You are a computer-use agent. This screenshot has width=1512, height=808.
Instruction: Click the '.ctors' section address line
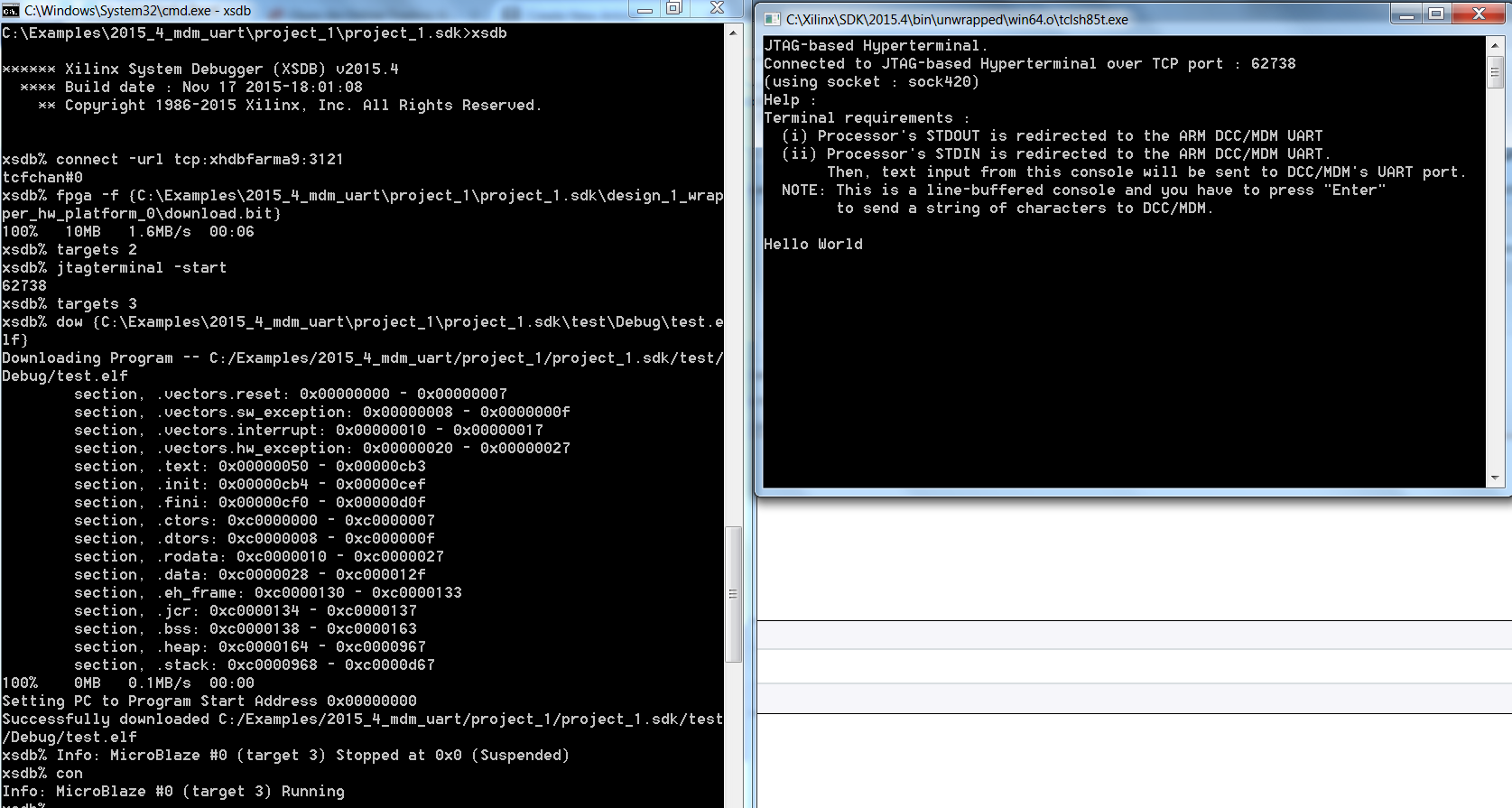click(x=255, y=520)
